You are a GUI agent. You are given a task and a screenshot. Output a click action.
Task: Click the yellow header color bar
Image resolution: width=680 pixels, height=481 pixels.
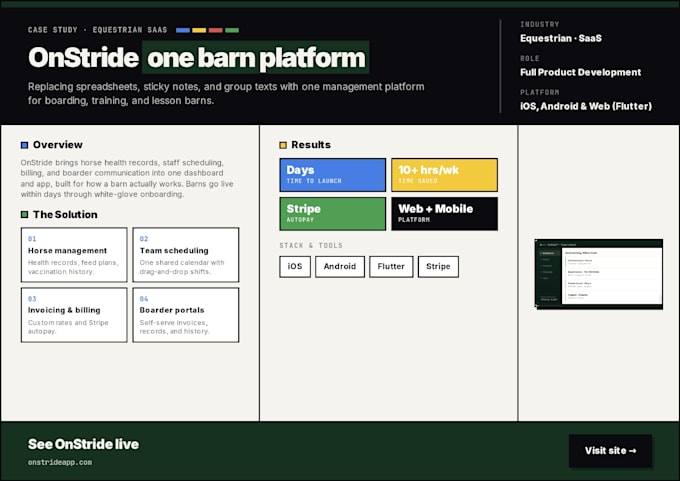(199, 30)
